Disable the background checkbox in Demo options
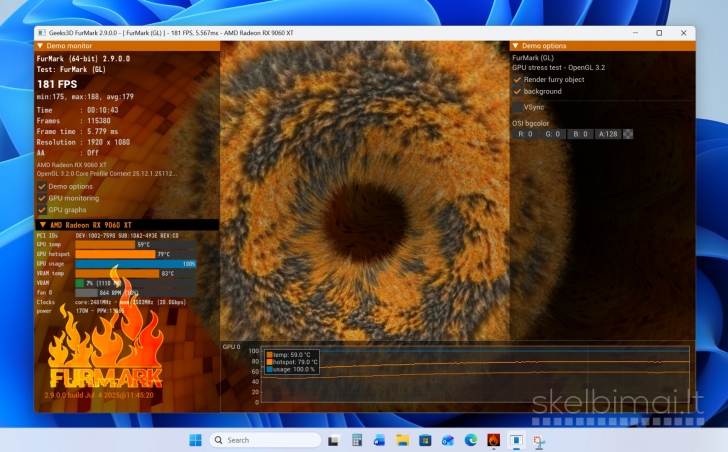The image size is (728, 452). (517, 91)
